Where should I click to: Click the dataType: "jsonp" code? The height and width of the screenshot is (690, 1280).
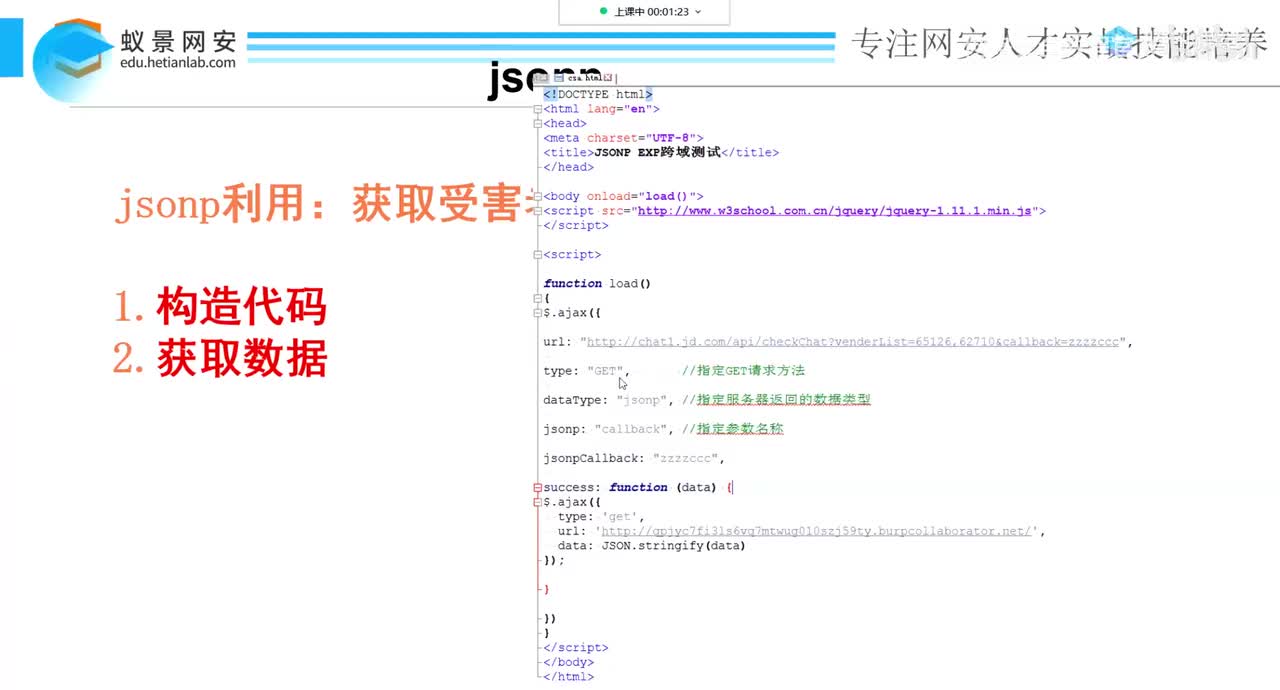tap(608, 400)
